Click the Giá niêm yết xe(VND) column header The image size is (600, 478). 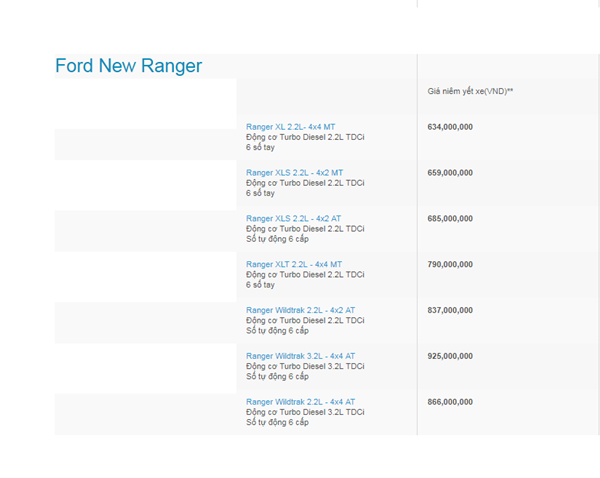(470, 92)
